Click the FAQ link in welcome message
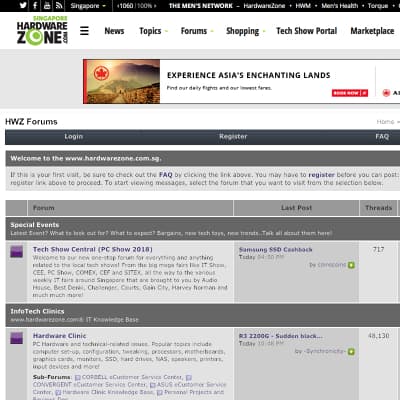This screenshot has height=400, width=400. 166,175
